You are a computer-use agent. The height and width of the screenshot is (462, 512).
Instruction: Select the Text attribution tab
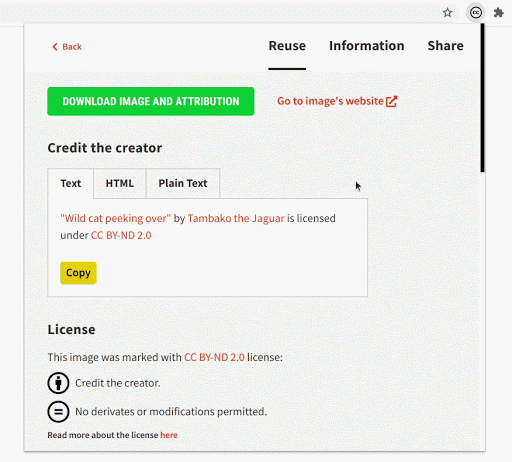(71, 183)
